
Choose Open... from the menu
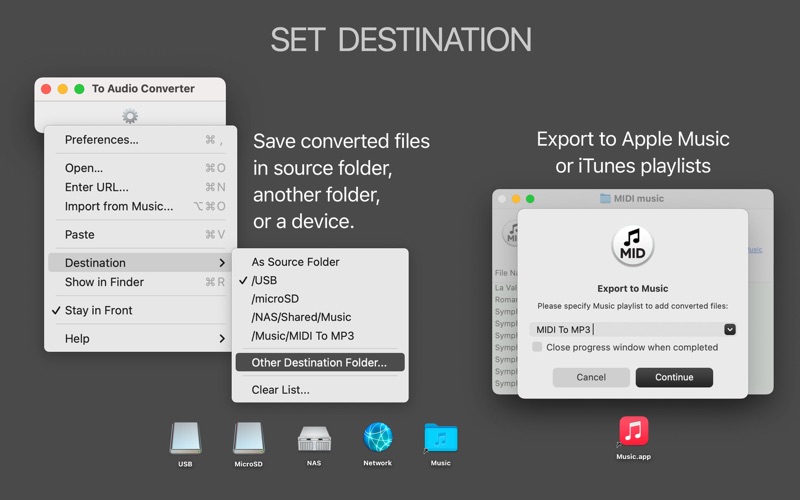(141, 168)
